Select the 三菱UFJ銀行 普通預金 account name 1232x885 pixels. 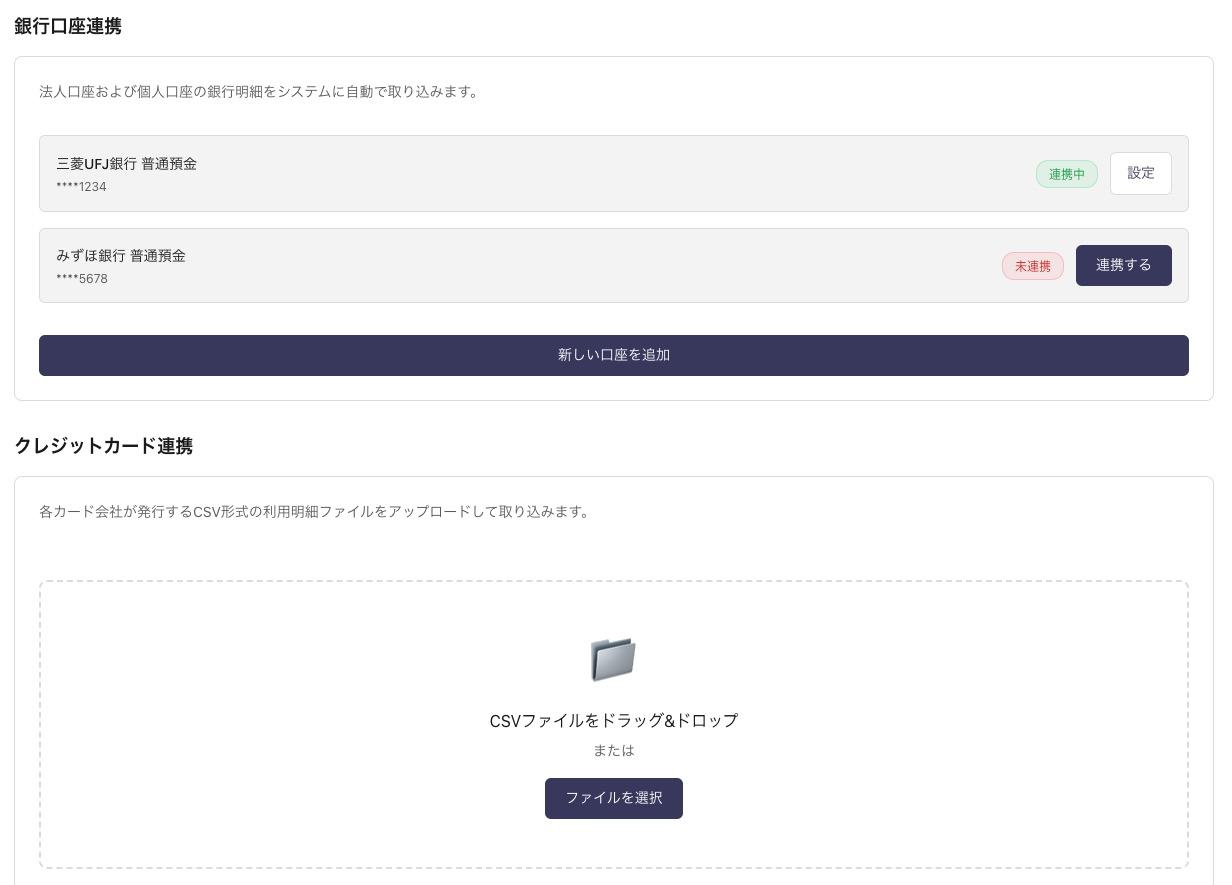click(x=127, y=164)
